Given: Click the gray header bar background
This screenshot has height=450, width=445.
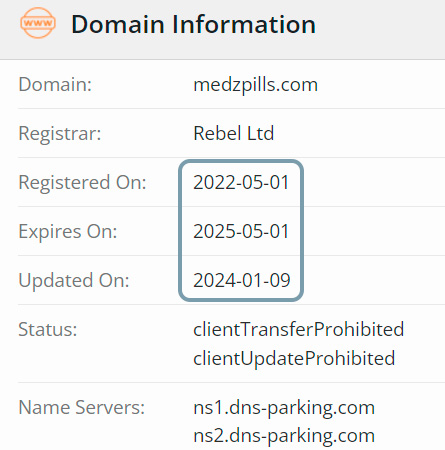Looking at the screenshot, I should (380, 29).
